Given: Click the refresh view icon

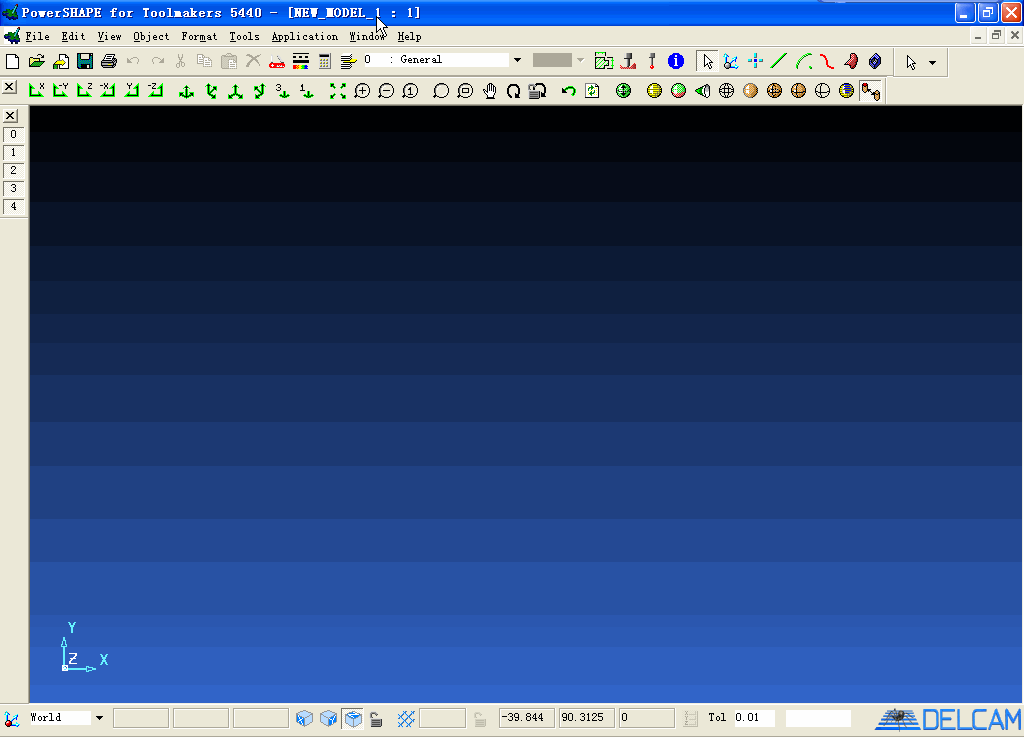Looking at the screenshot, I should click(x=592, y=91).
